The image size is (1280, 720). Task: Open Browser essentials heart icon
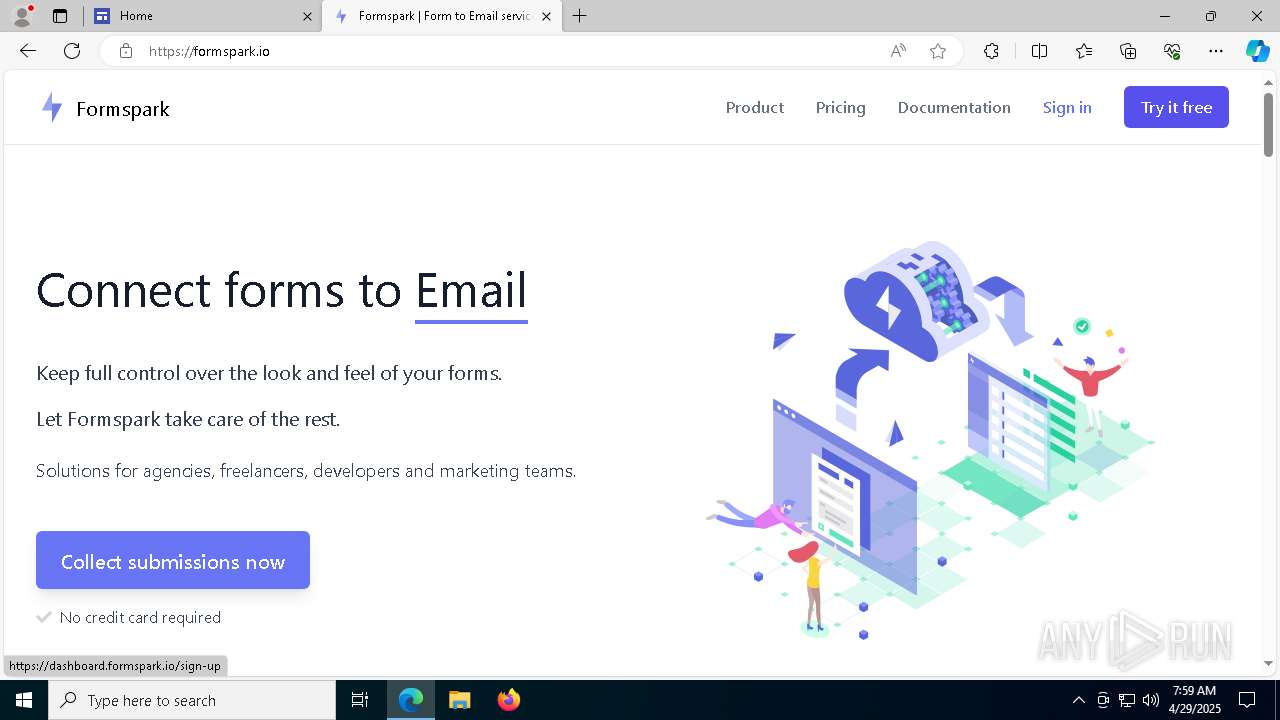pyautogui.click(x=1172, y=51)
